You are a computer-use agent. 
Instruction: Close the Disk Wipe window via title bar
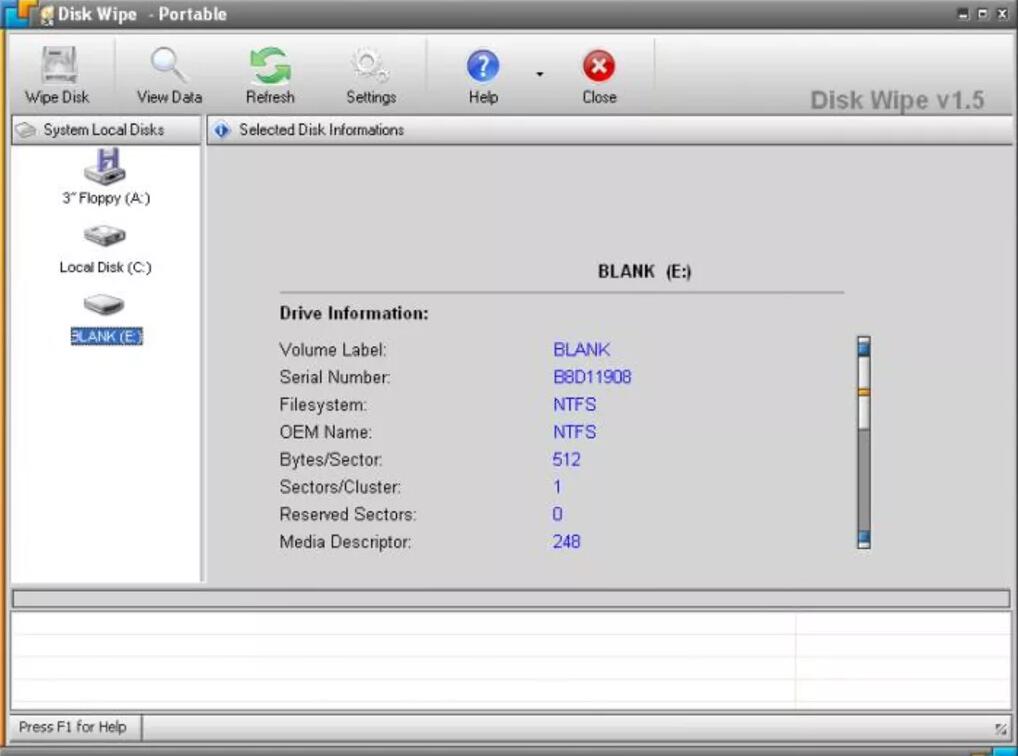pos(1002,14)
